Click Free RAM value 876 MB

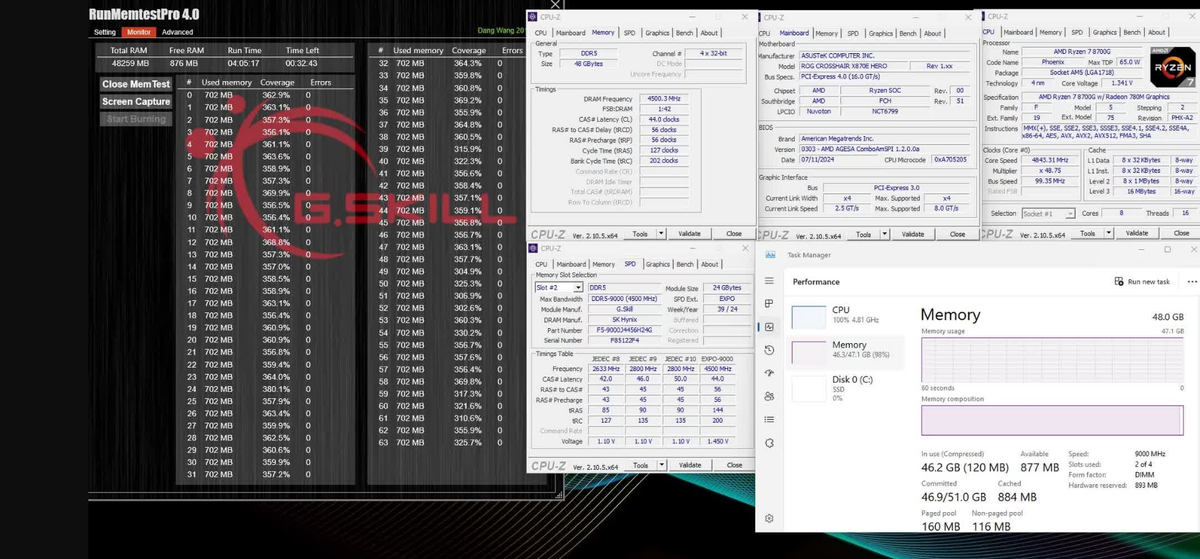(x=184, y=63)
